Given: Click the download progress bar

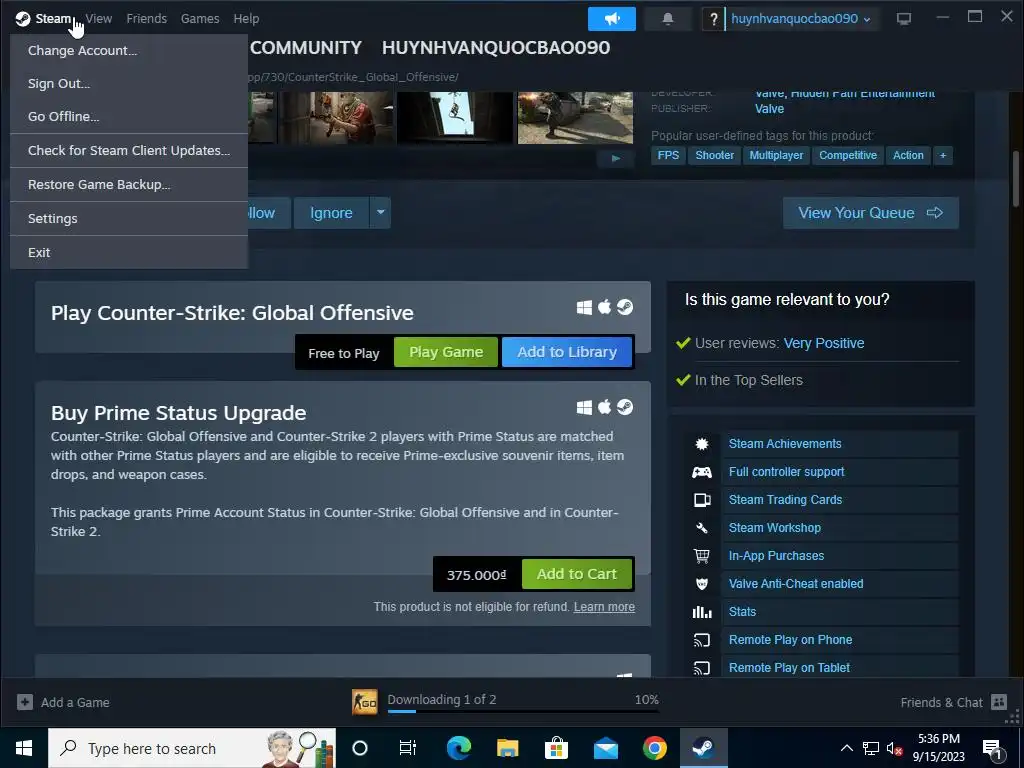Looking at the screenshot, I should coord(523,711).
